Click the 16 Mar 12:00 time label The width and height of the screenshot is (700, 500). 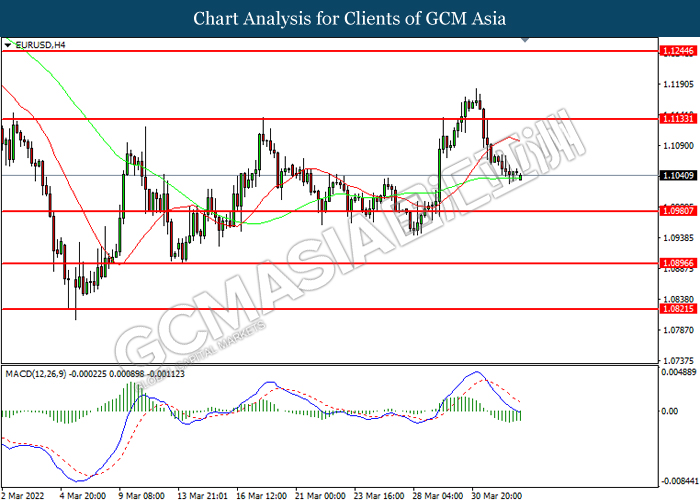(262, 496)
